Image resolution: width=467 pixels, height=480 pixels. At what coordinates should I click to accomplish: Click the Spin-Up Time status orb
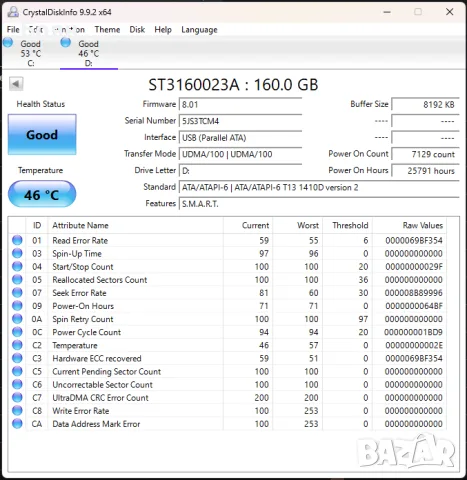pyautogui.click(x=17, y=253)
